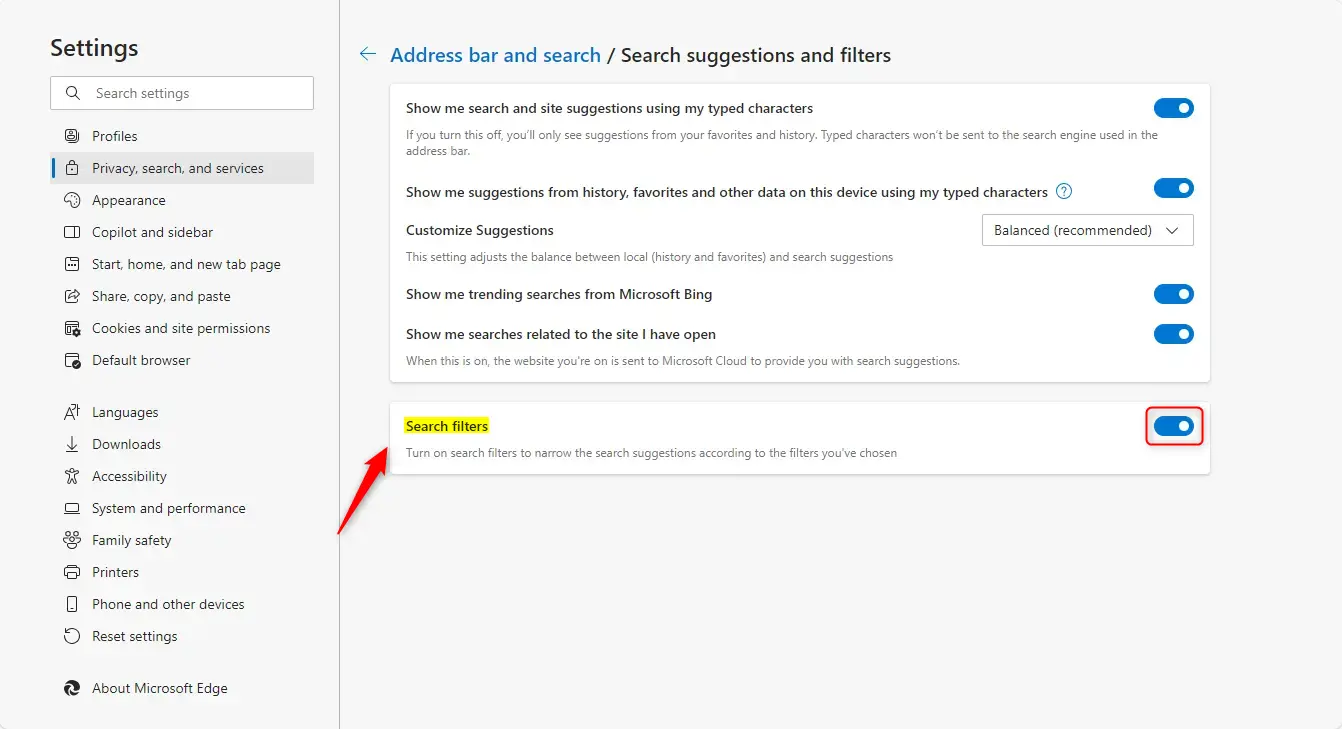
Task: Toggle suggestions from history and favorites
Action: (x=1173, y=188)
